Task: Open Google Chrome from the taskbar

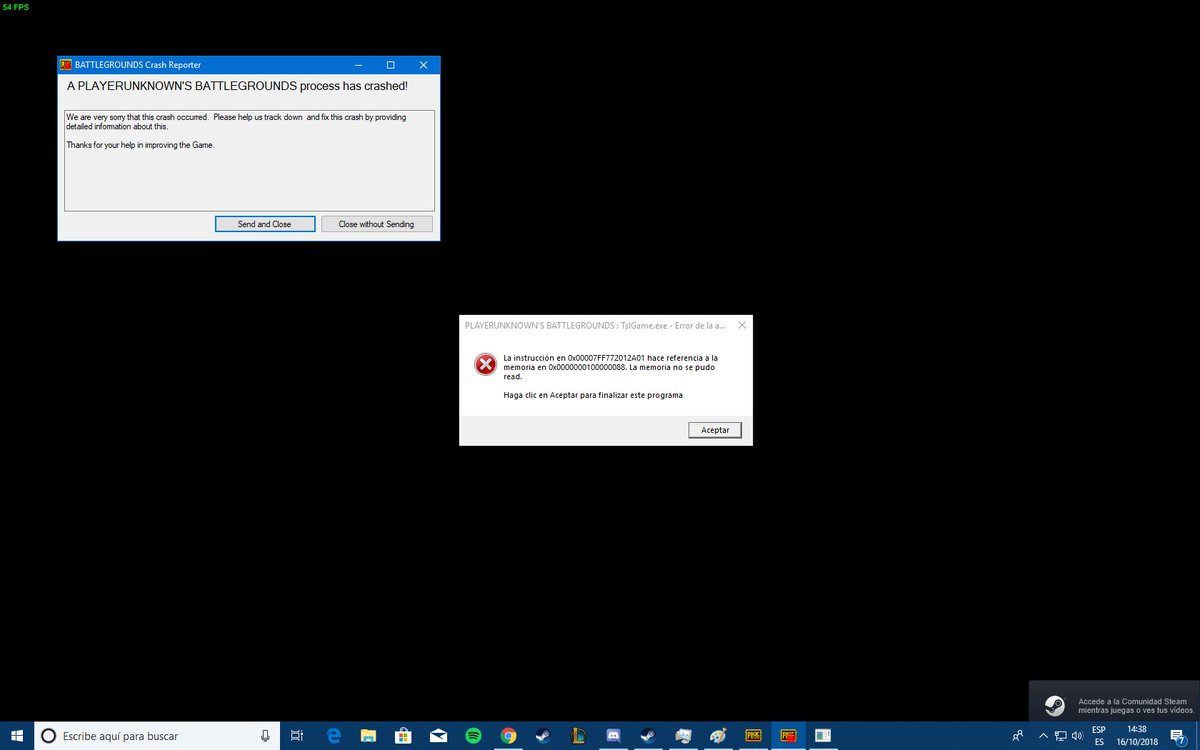Action: [509, 736]
